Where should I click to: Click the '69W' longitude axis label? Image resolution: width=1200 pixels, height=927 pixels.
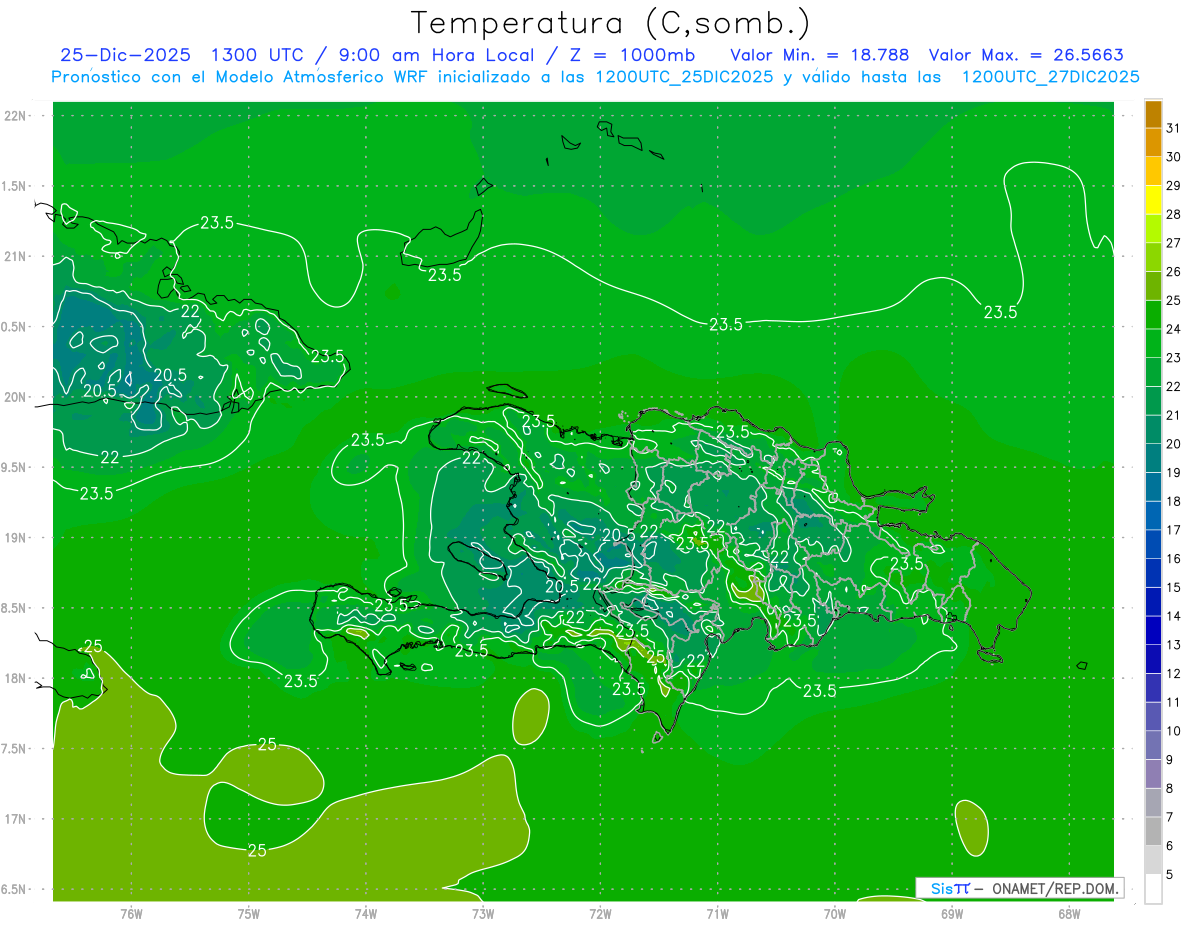coord(952,913)
